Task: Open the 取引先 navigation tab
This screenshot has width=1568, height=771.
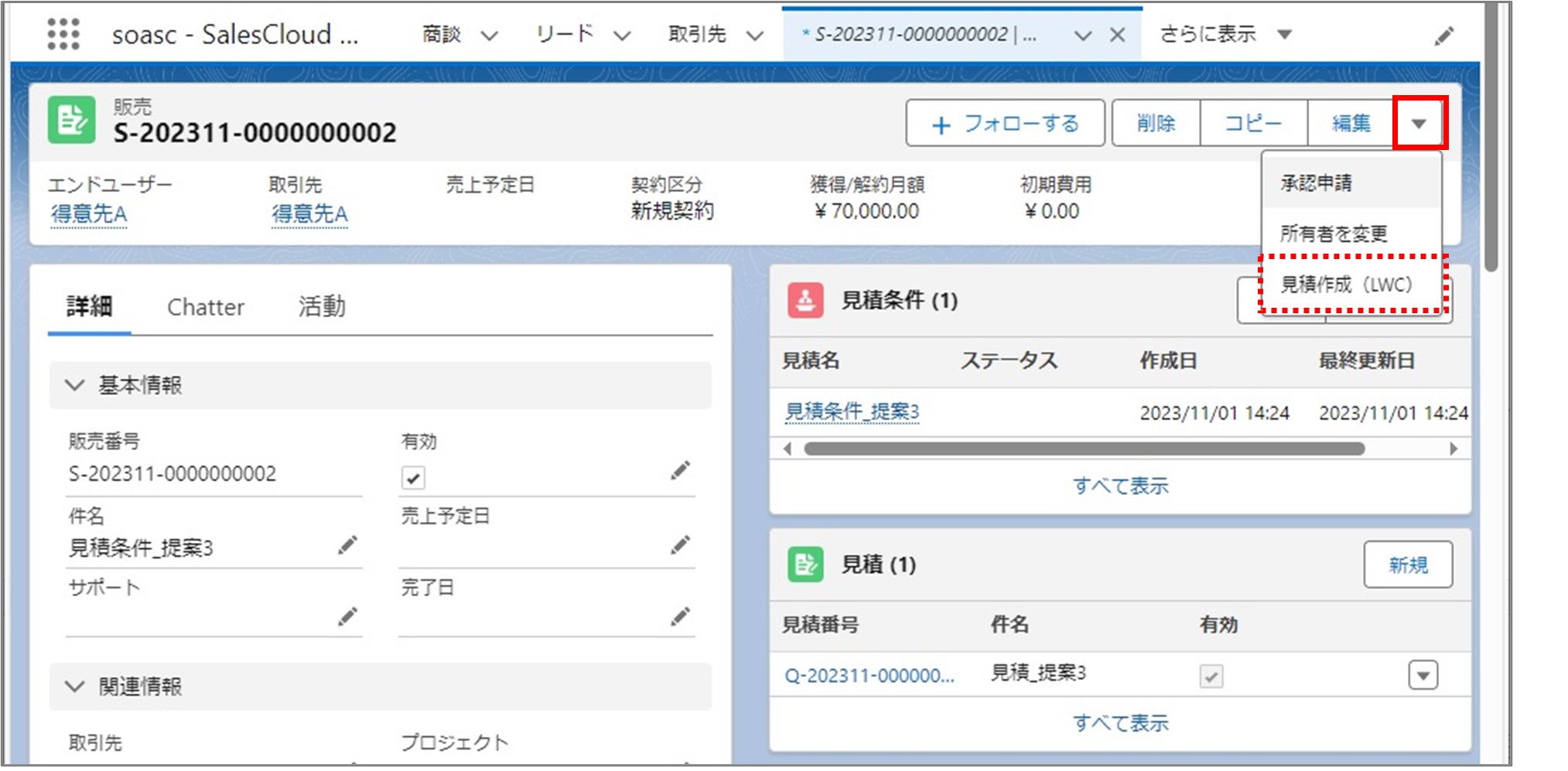Action: click(697, 34)
